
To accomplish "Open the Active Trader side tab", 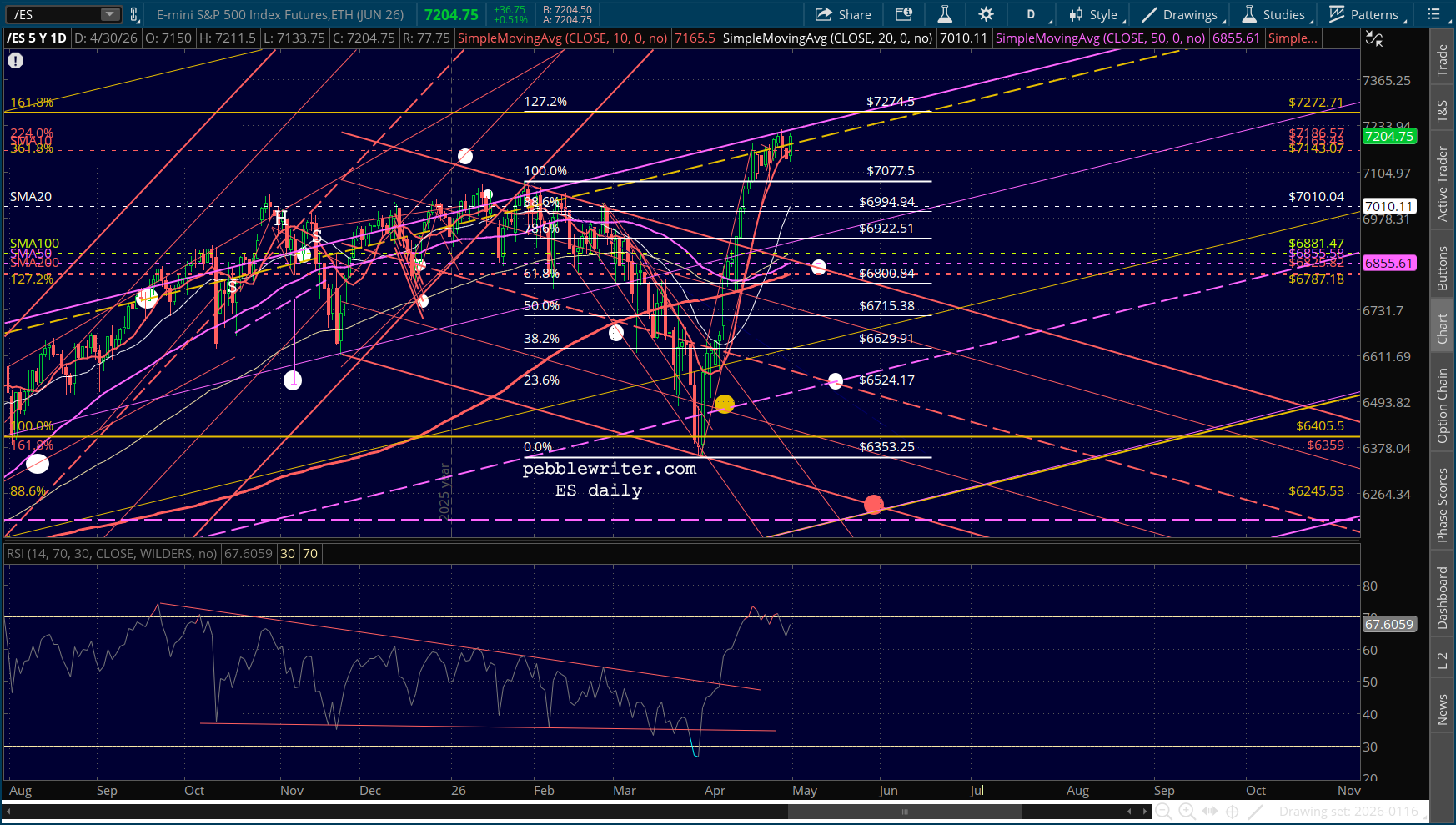I will [1442, 184].
